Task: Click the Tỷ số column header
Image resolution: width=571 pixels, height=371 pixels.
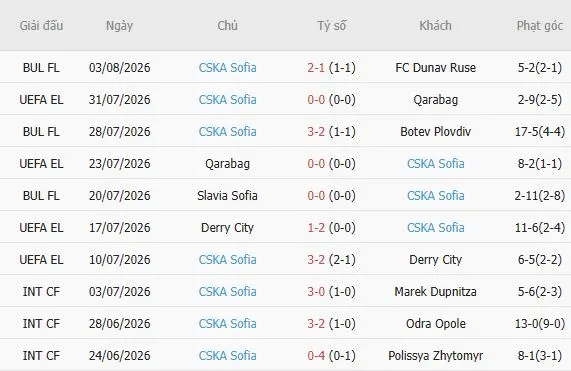Action: [x=331, y=25]
